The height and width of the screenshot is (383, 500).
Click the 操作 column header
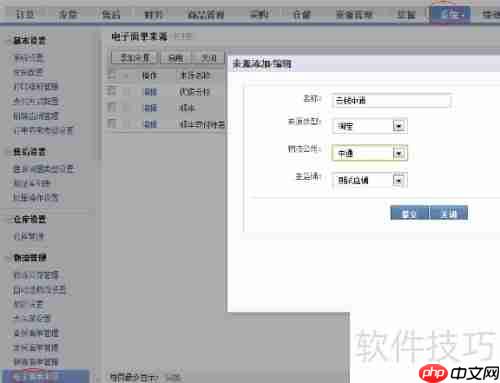pos(149,76)
